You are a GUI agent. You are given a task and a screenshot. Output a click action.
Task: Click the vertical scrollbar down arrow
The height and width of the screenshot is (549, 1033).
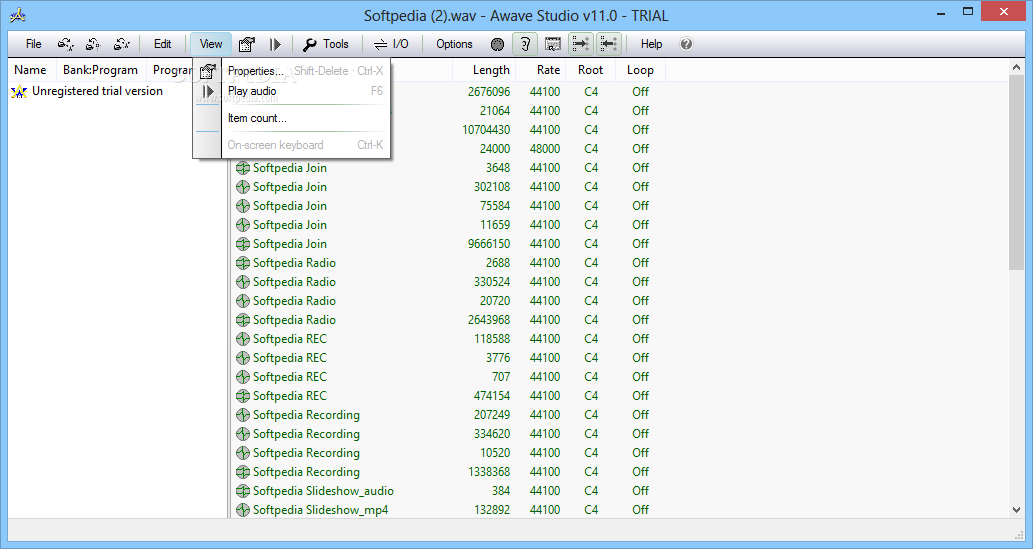(x=1016, y=509)
